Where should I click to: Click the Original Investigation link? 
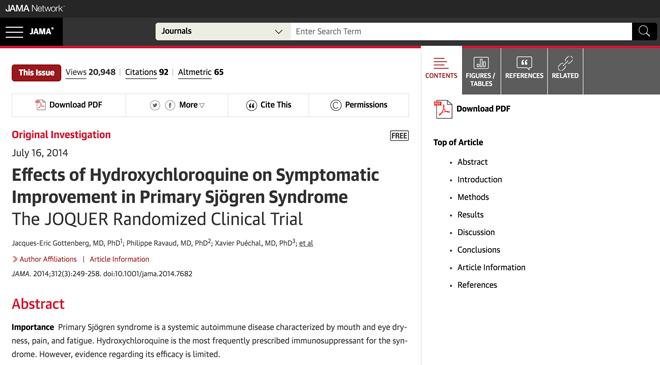tap(61, 135)
